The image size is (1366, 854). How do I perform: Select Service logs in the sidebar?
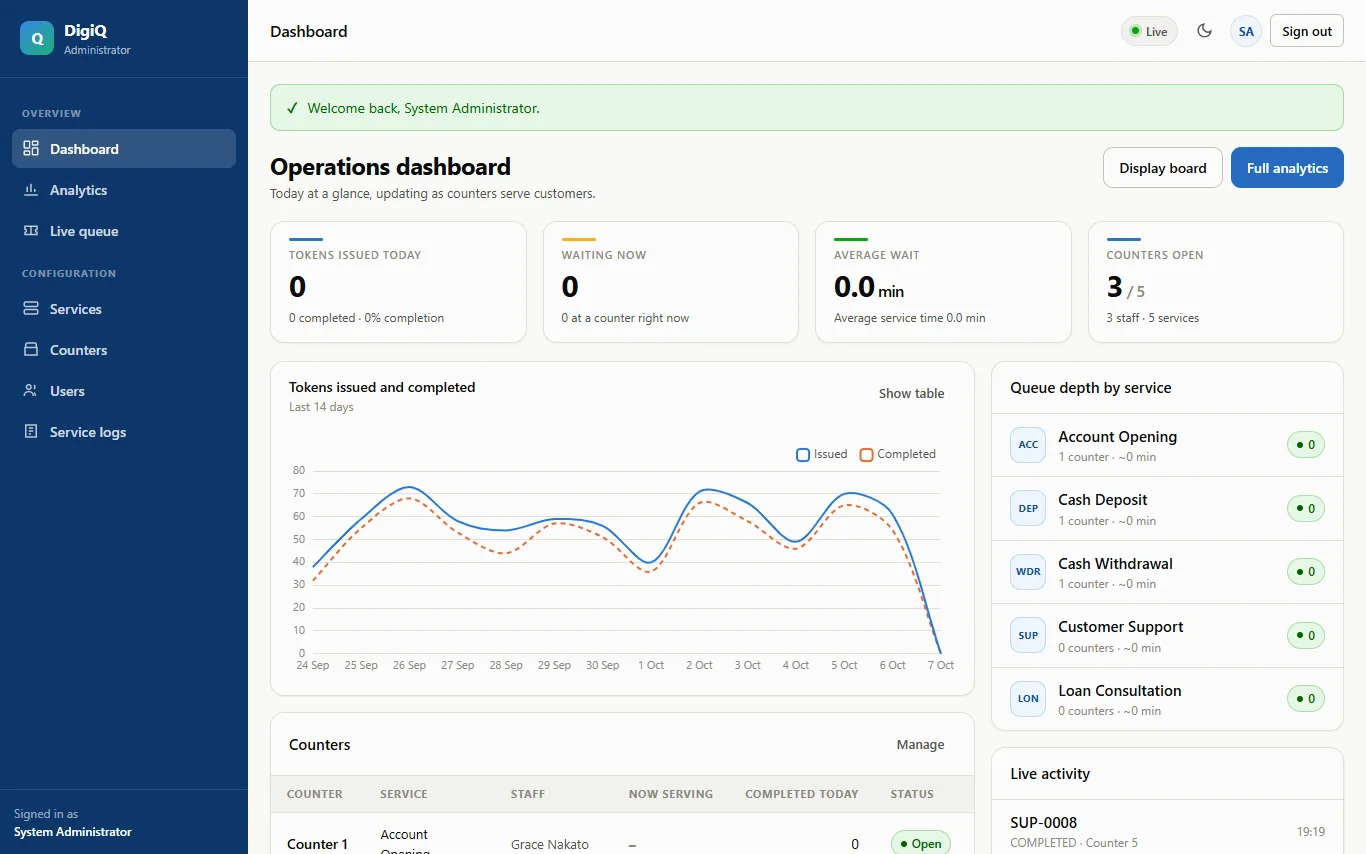click(124, 432)
